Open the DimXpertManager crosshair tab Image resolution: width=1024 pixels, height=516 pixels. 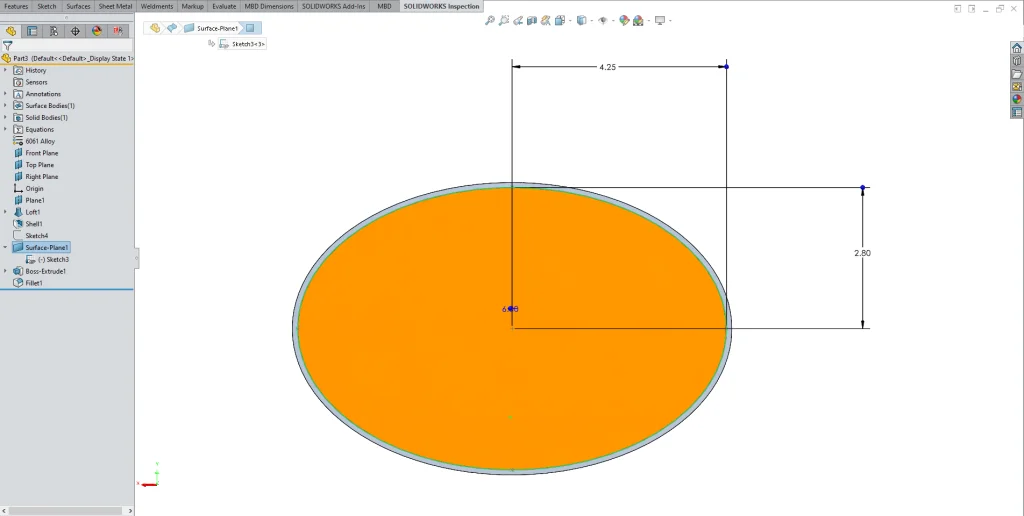tap(75, 32)
